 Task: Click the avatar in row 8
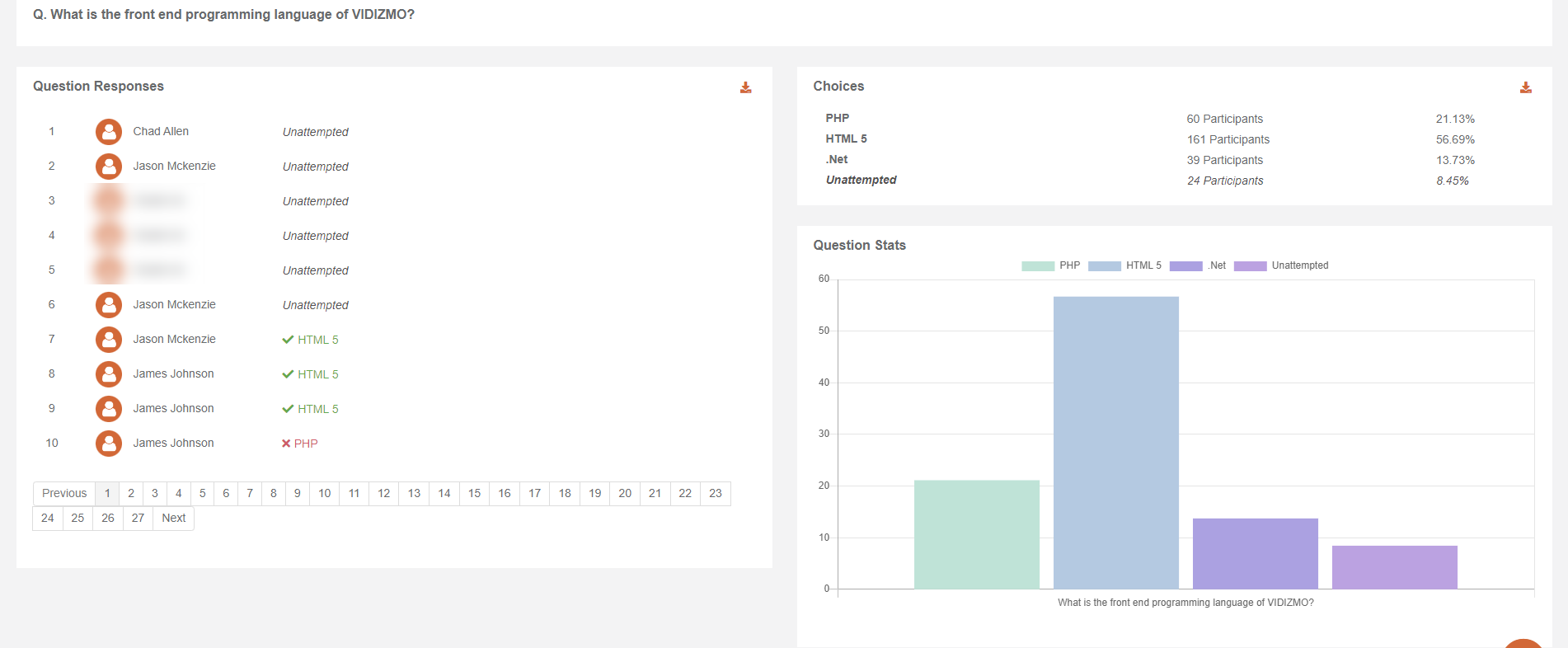(108, 374)
